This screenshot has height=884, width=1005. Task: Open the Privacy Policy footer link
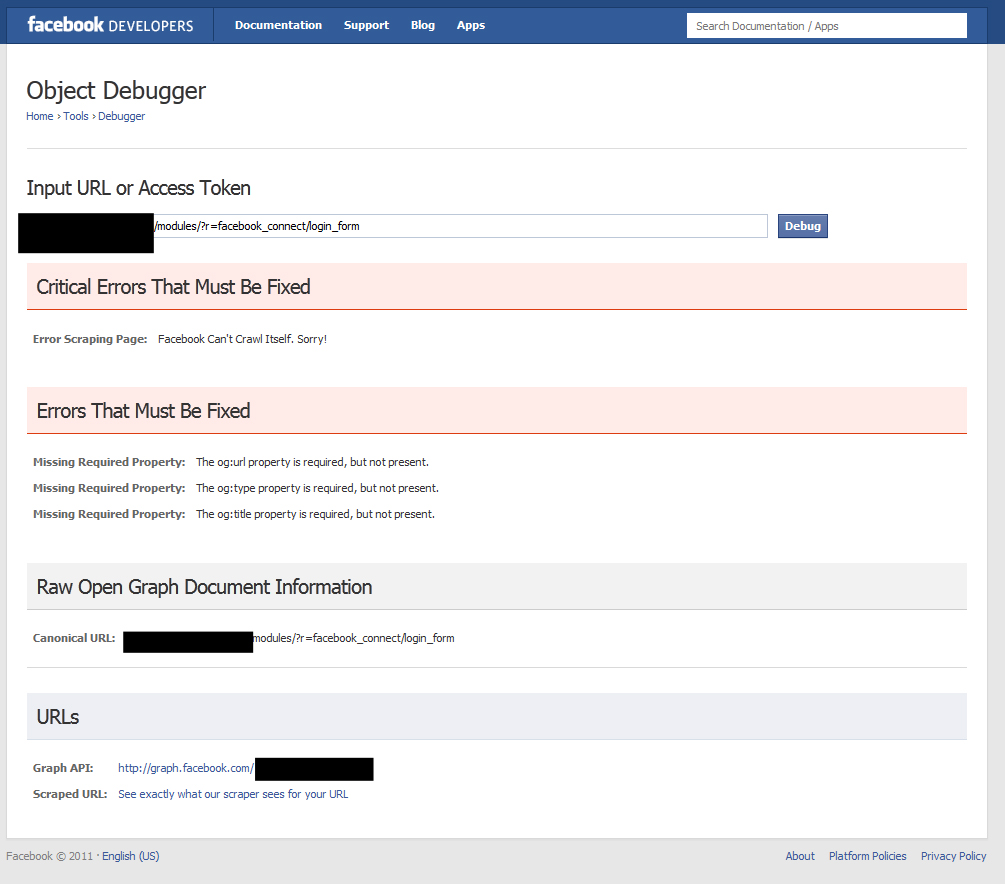click(953, 856)
